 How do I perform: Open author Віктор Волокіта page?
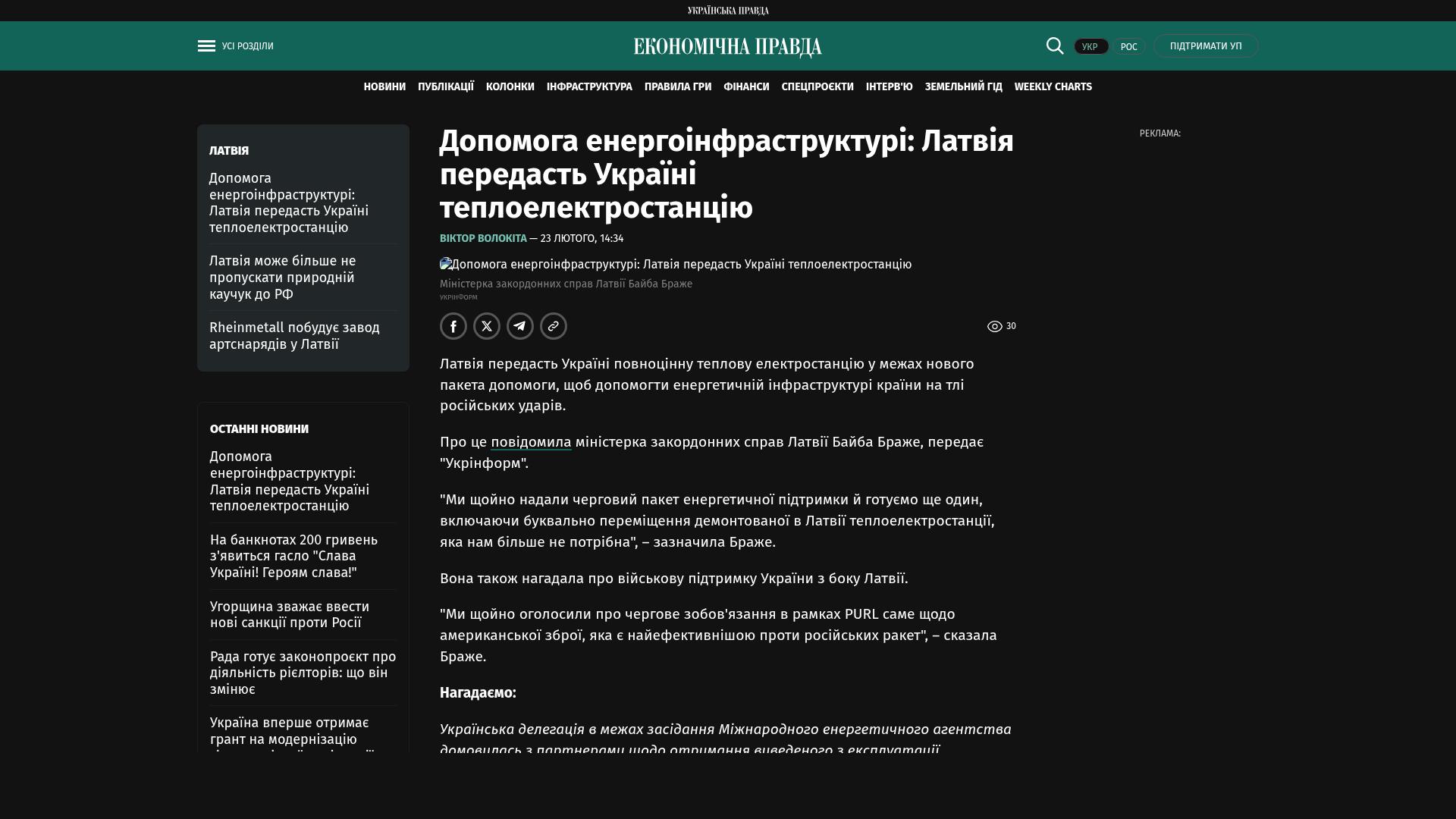coord(483,238)
